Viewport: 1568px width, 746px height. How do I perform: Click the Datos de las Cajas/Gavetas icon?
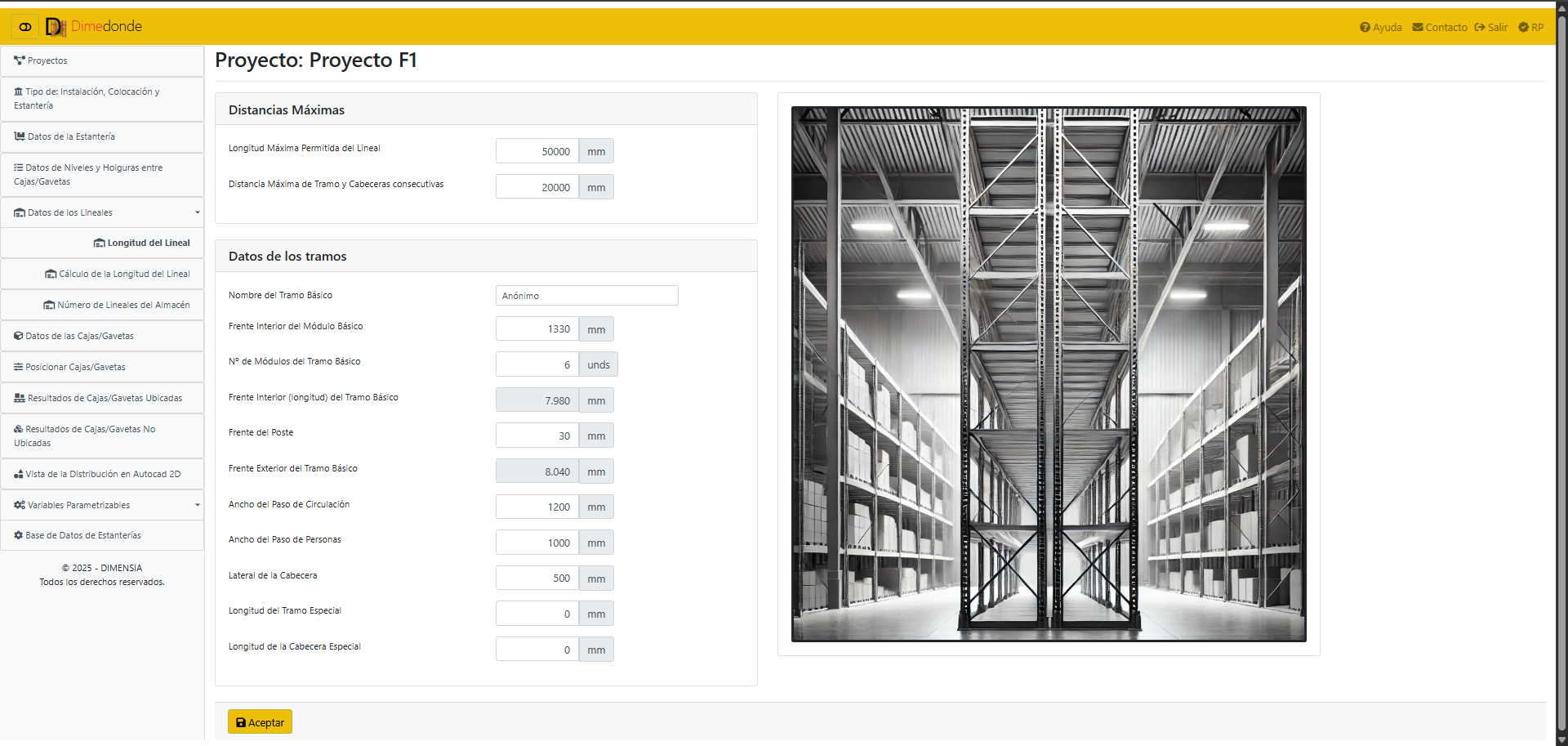19,337
